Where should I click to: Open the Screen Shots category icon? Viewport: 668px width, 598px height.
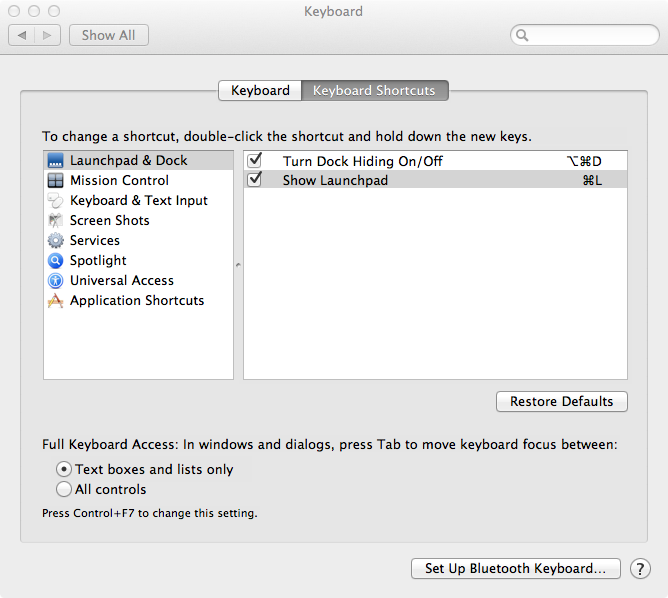coord(55,221)
